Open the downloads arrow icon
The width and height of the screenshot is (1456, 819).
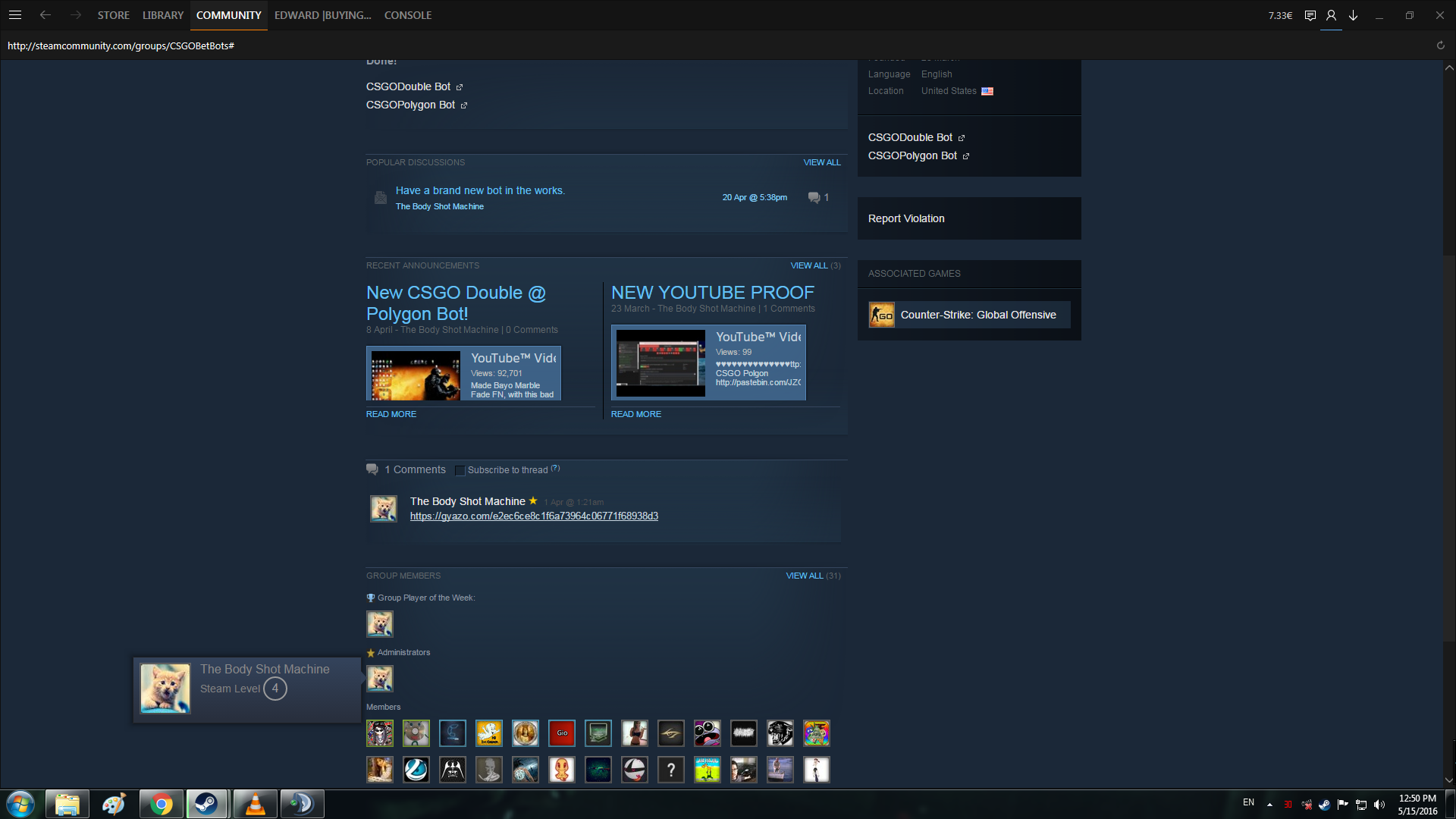pyautogui.click(x=1353, y=15)
